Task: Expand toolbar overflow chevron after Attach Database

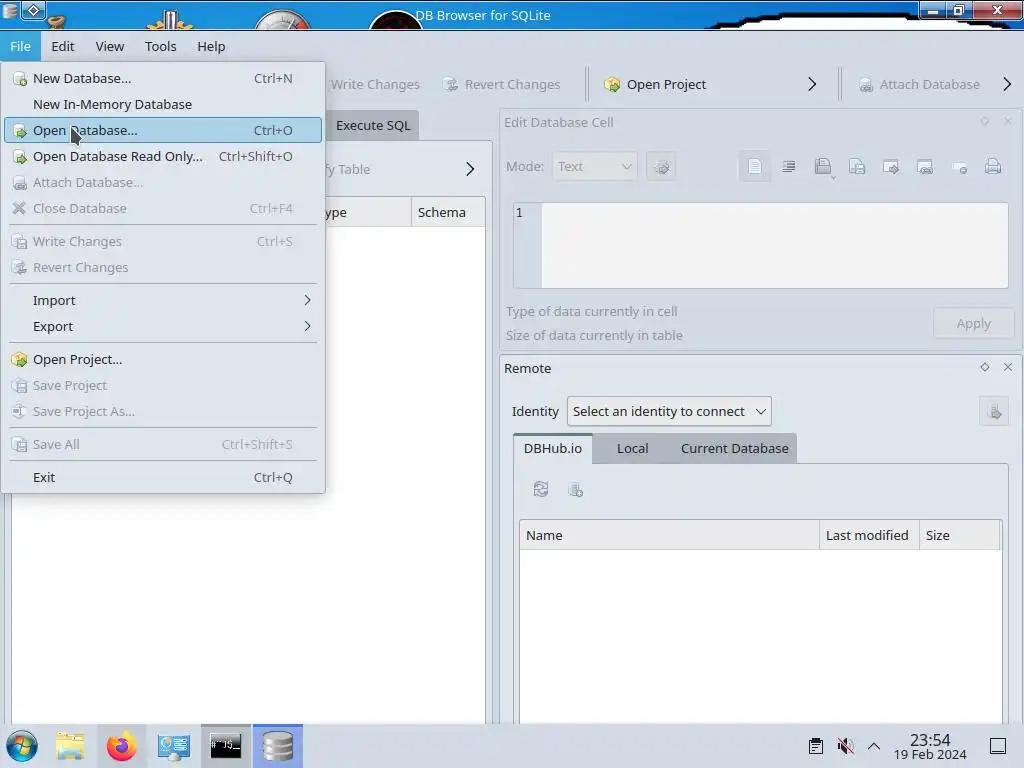Action: point(1007,84)
